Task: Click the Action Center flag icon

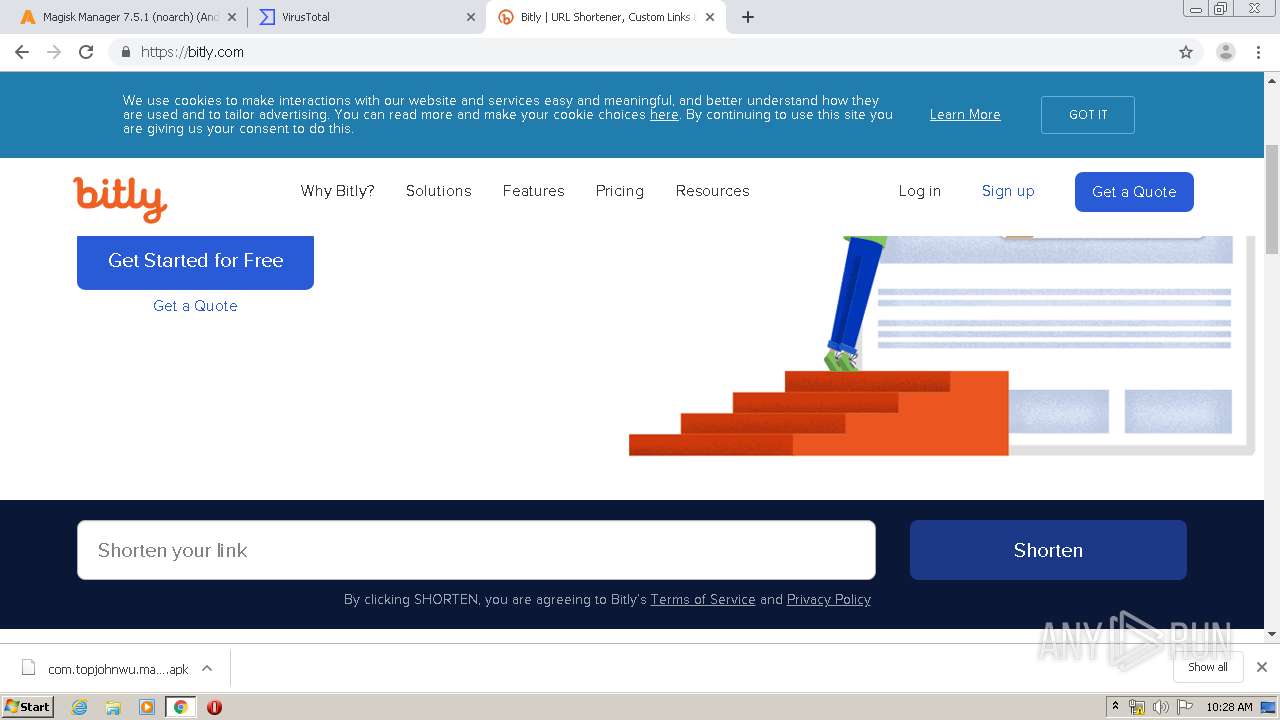Action: pyautogui.click(x=1185, y=707)
